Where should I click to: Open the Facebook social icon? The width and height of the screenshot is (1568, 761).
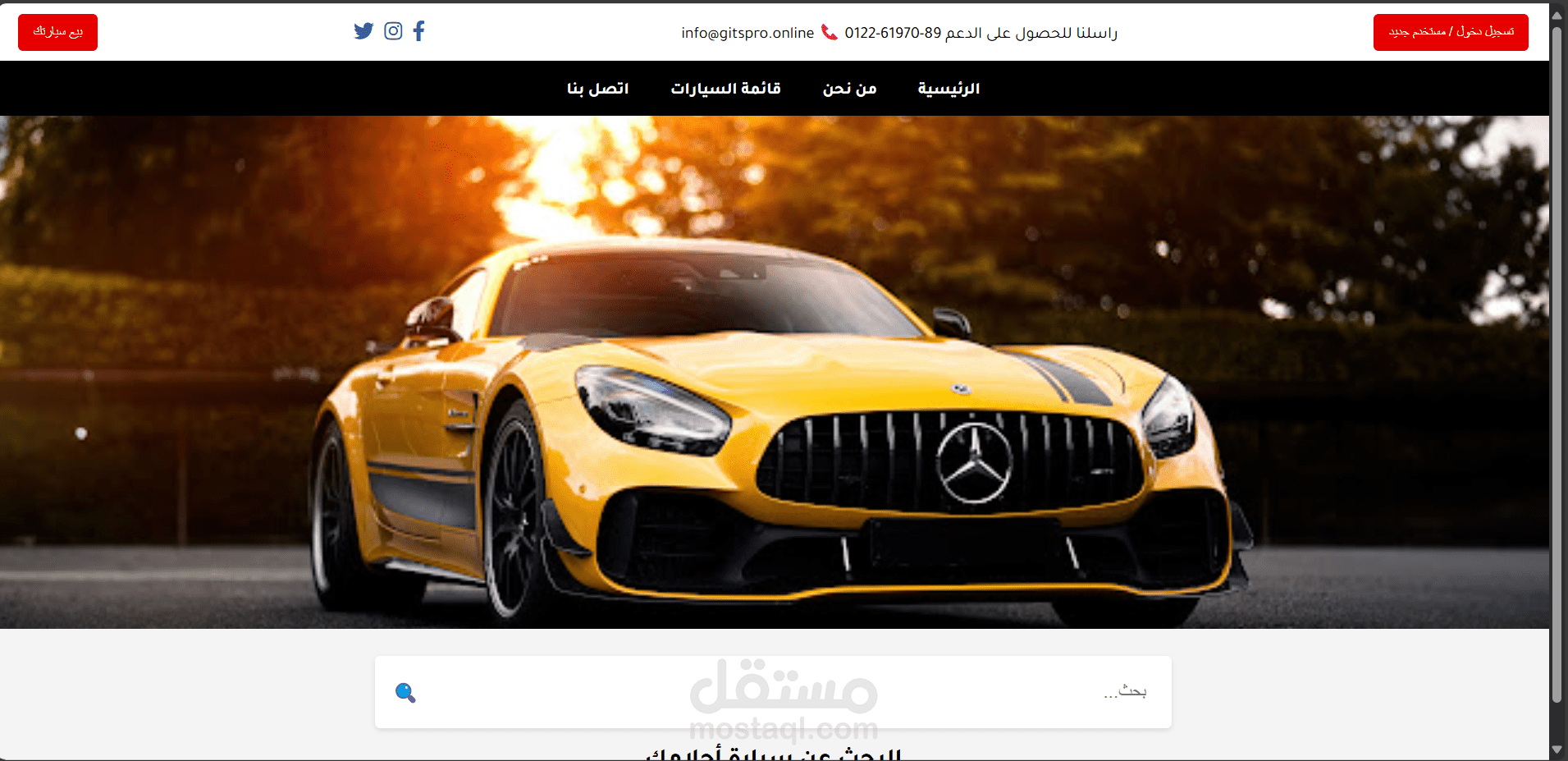pyautogui.click(x=419, y=31)
